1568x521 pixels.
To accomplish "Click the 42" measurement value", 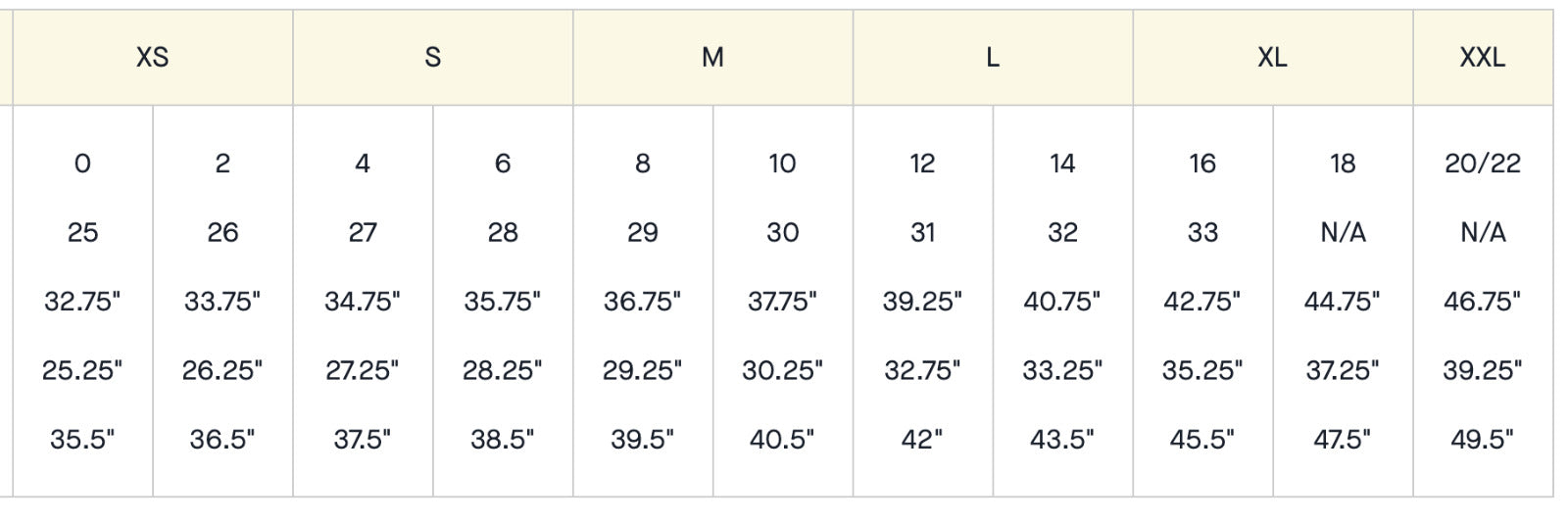I will (x=922, y=439).
